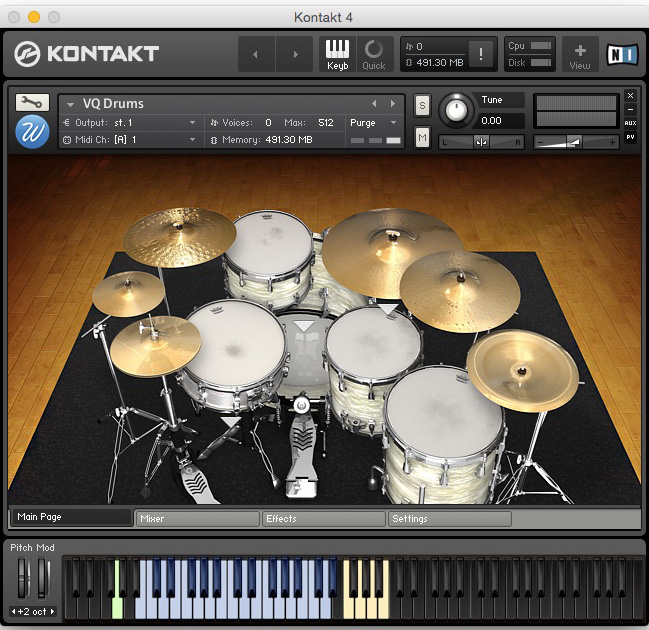
Task: Click the Max voices value 512
Action: point(326,123)
